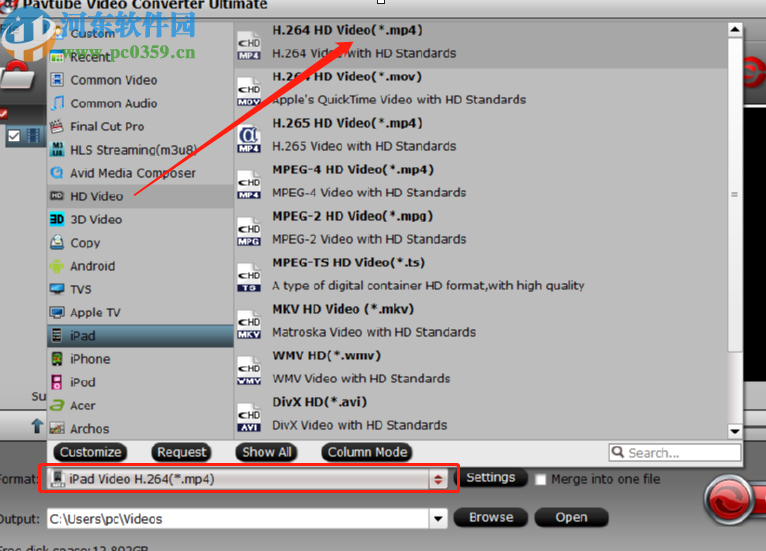Click the Show All button
Screen dimensions: 766x551
(x=267, y=452)
